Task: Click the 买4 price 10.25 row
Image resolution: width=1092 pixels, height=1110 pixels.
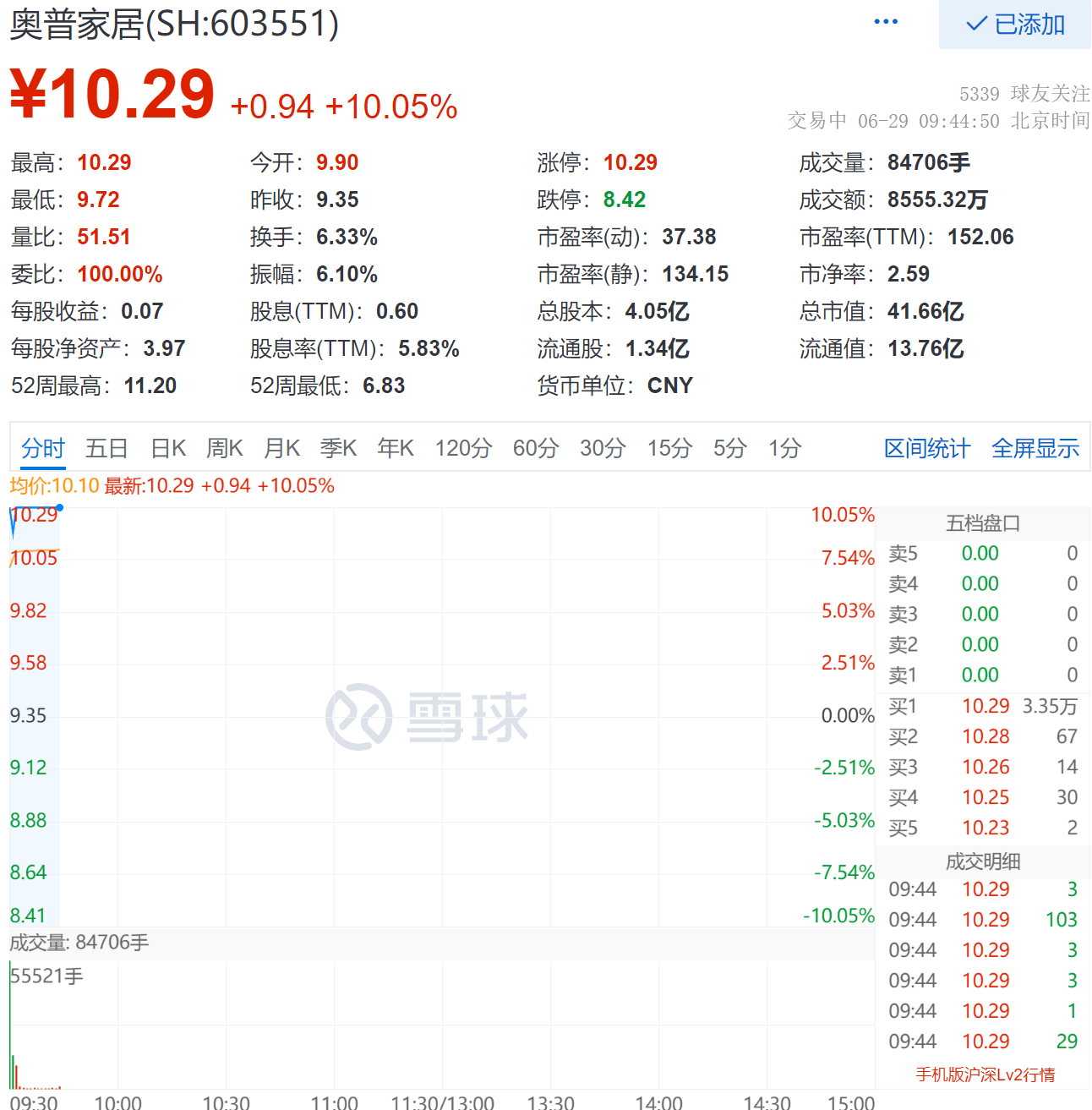Action: point(983,797)
